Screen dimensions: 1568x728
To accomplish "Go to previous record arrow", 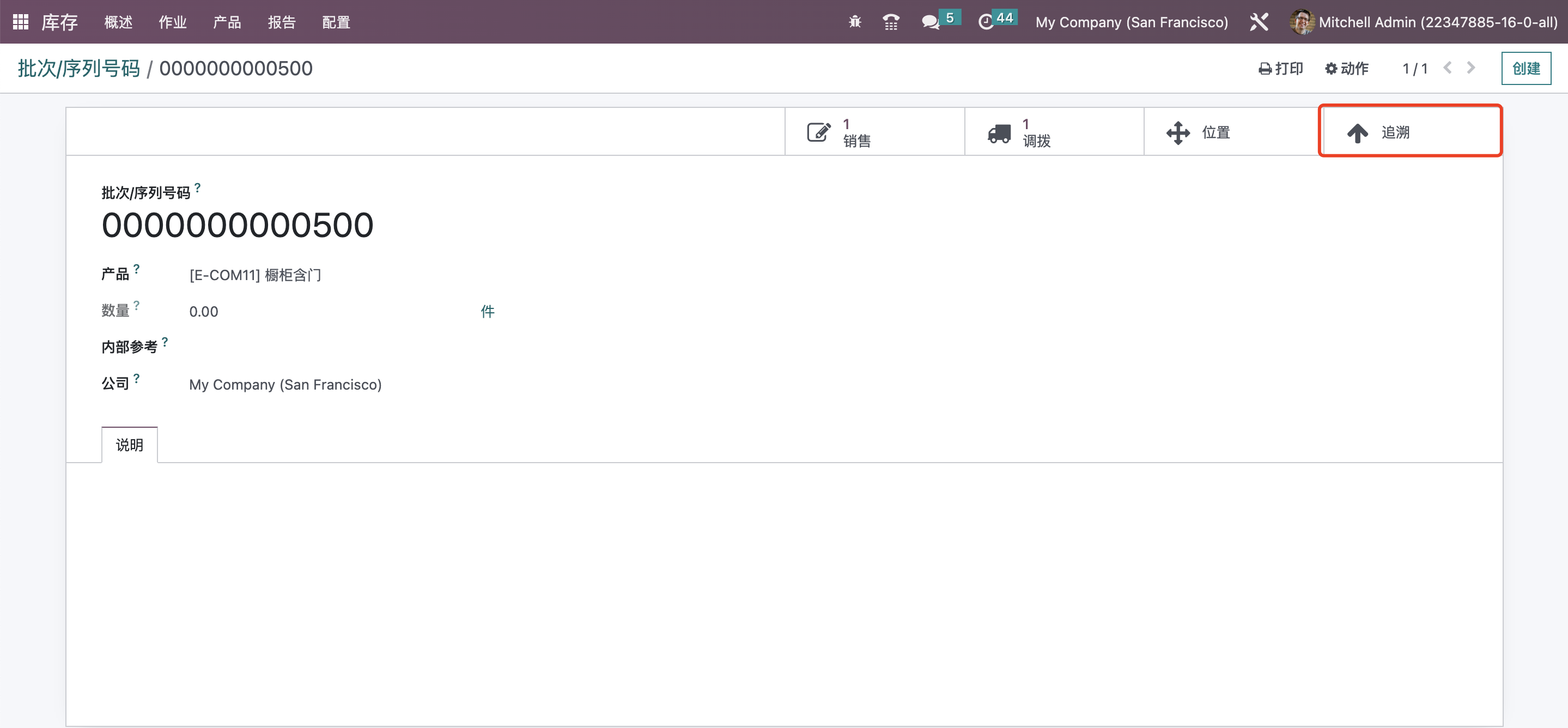I will click(x=1448, y=68).
